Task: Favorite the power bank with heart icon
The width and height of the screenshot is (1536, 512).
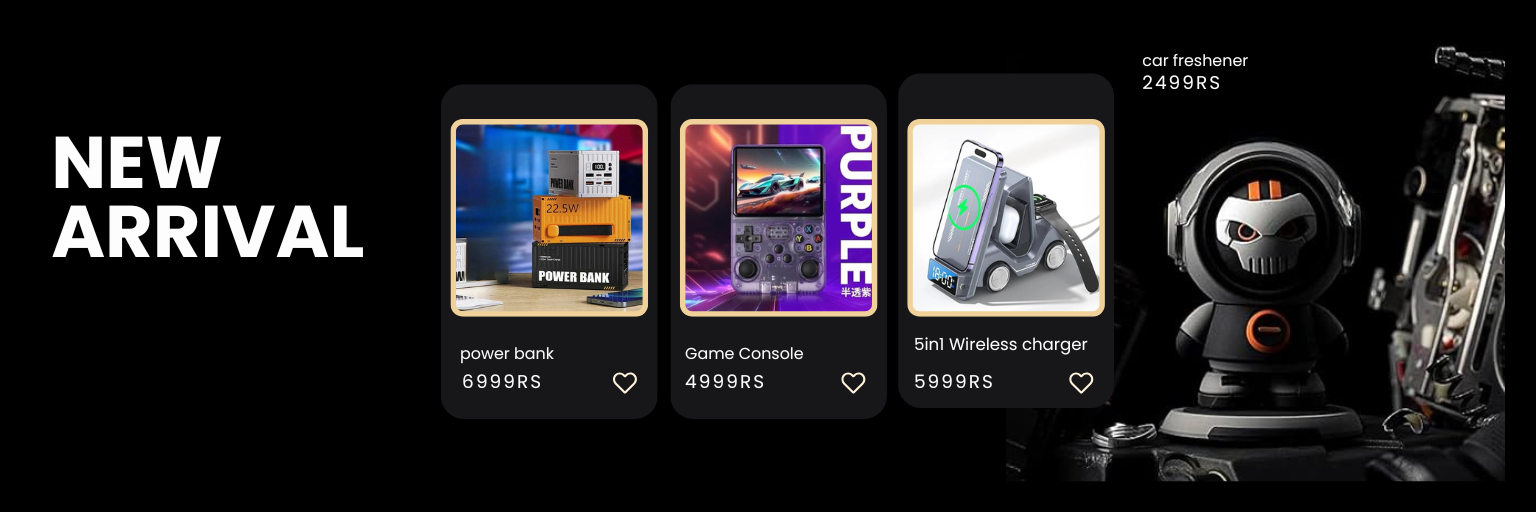Action: coord(625,383)
